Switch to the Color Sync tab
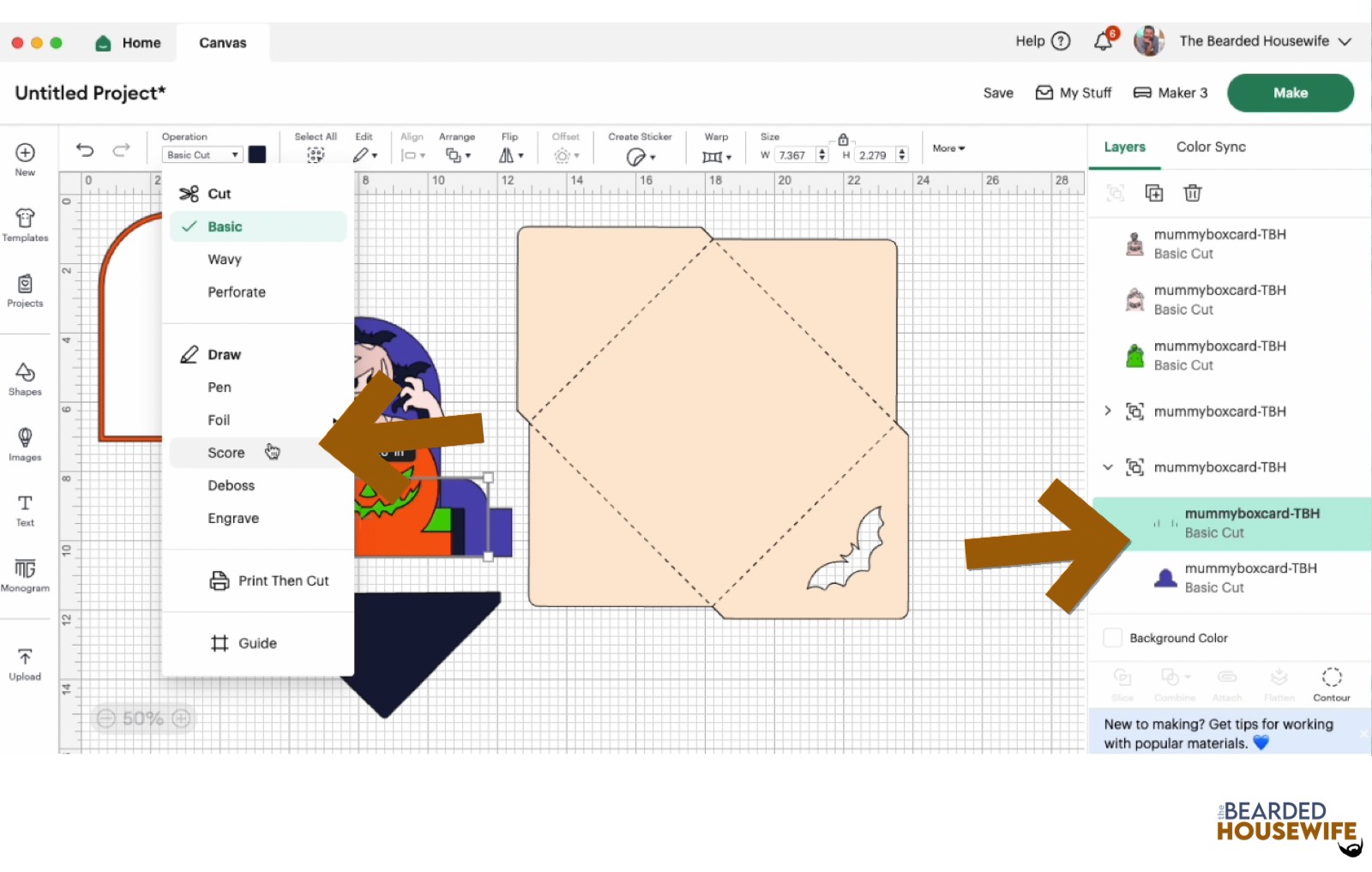 tap(1211, 147)
